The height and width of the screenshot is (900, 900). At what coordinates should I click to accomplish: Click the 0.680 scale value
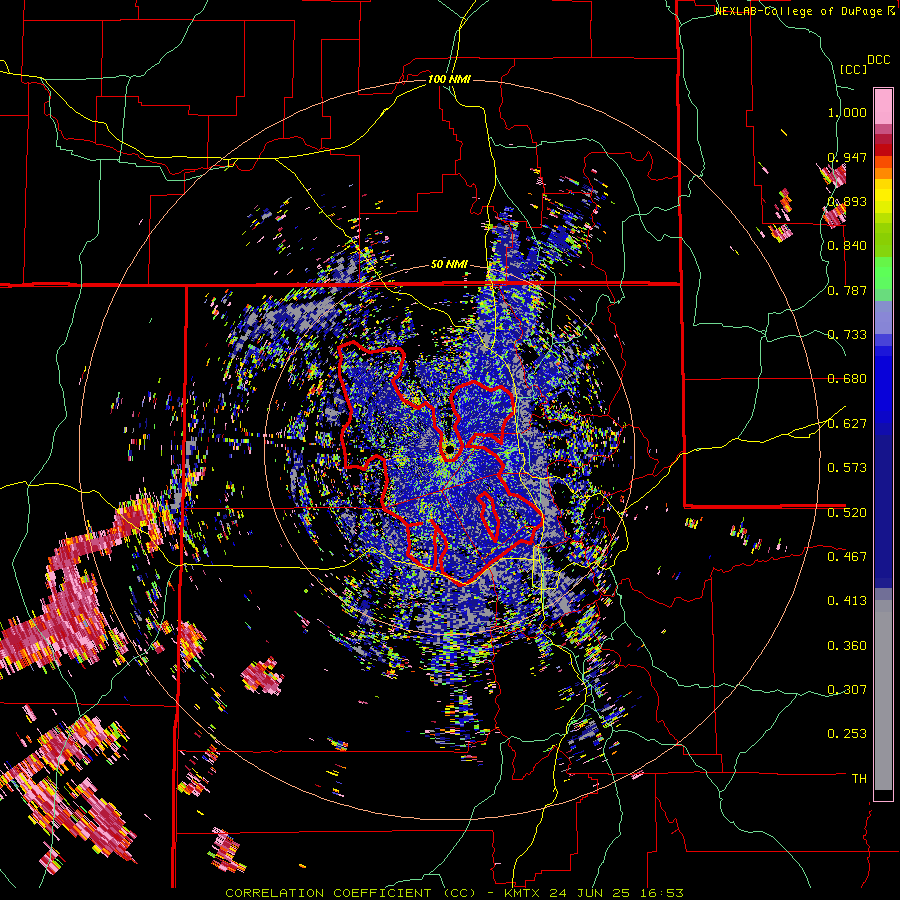[847, 379]
